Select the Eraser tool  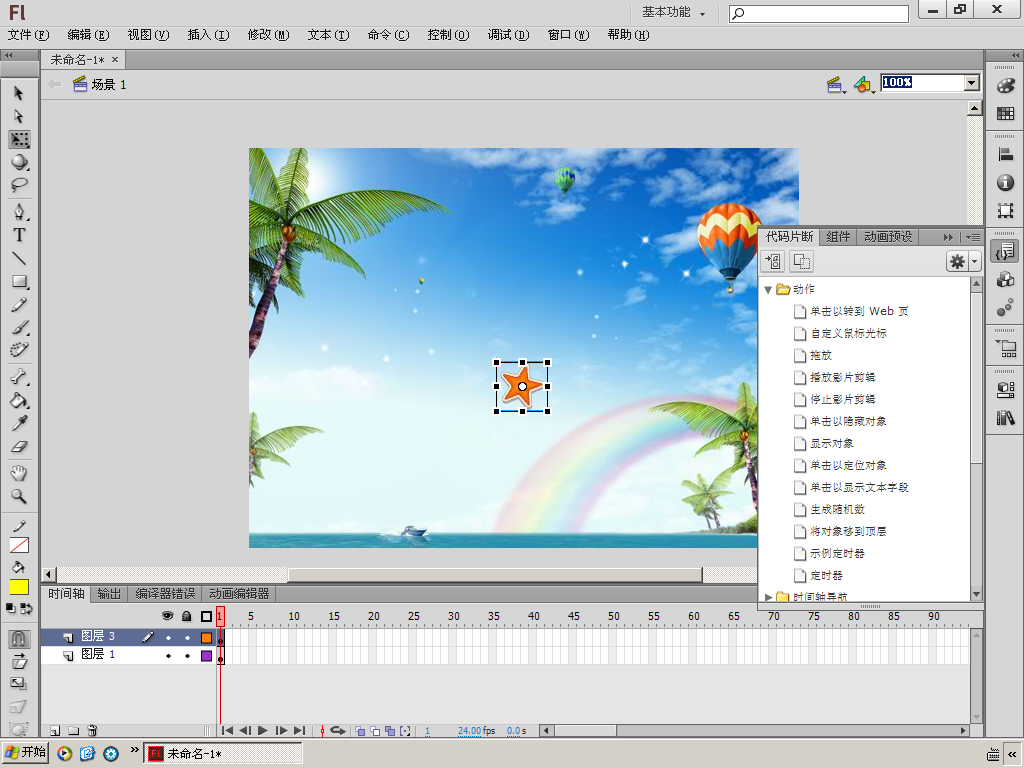tap(19, 447)
